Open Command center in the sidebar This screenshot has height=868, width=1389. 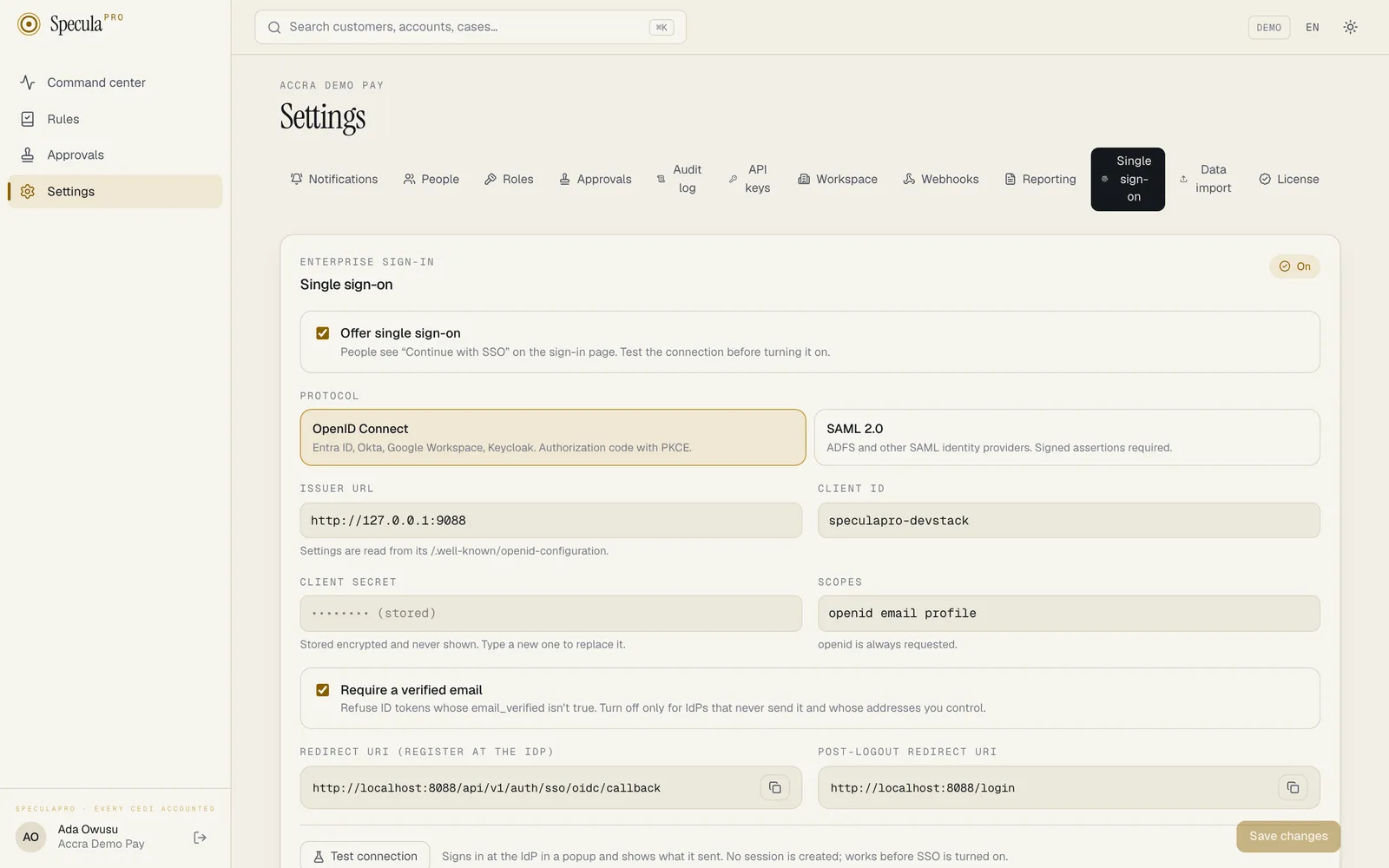coord(115,82)
